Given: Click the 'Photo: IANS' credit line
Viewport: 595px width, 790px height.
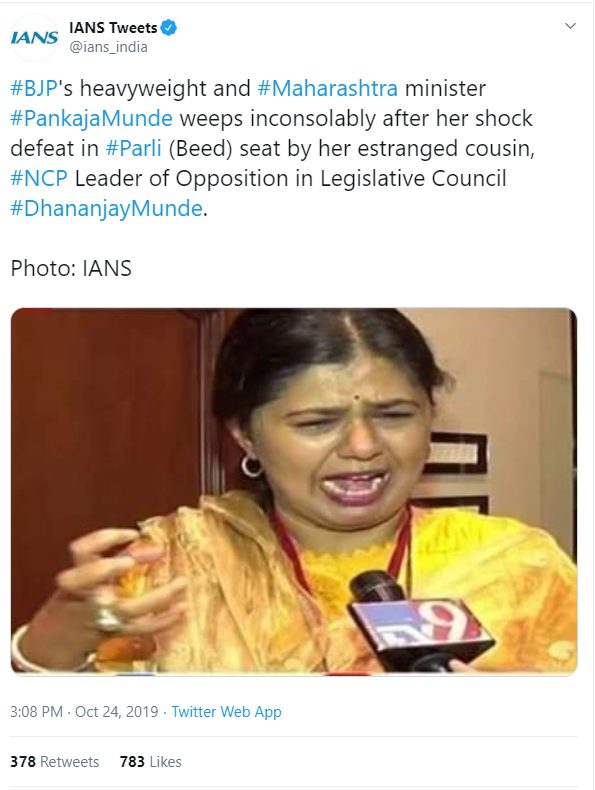Looking at the screenshot, I should (x=71, y=269).
